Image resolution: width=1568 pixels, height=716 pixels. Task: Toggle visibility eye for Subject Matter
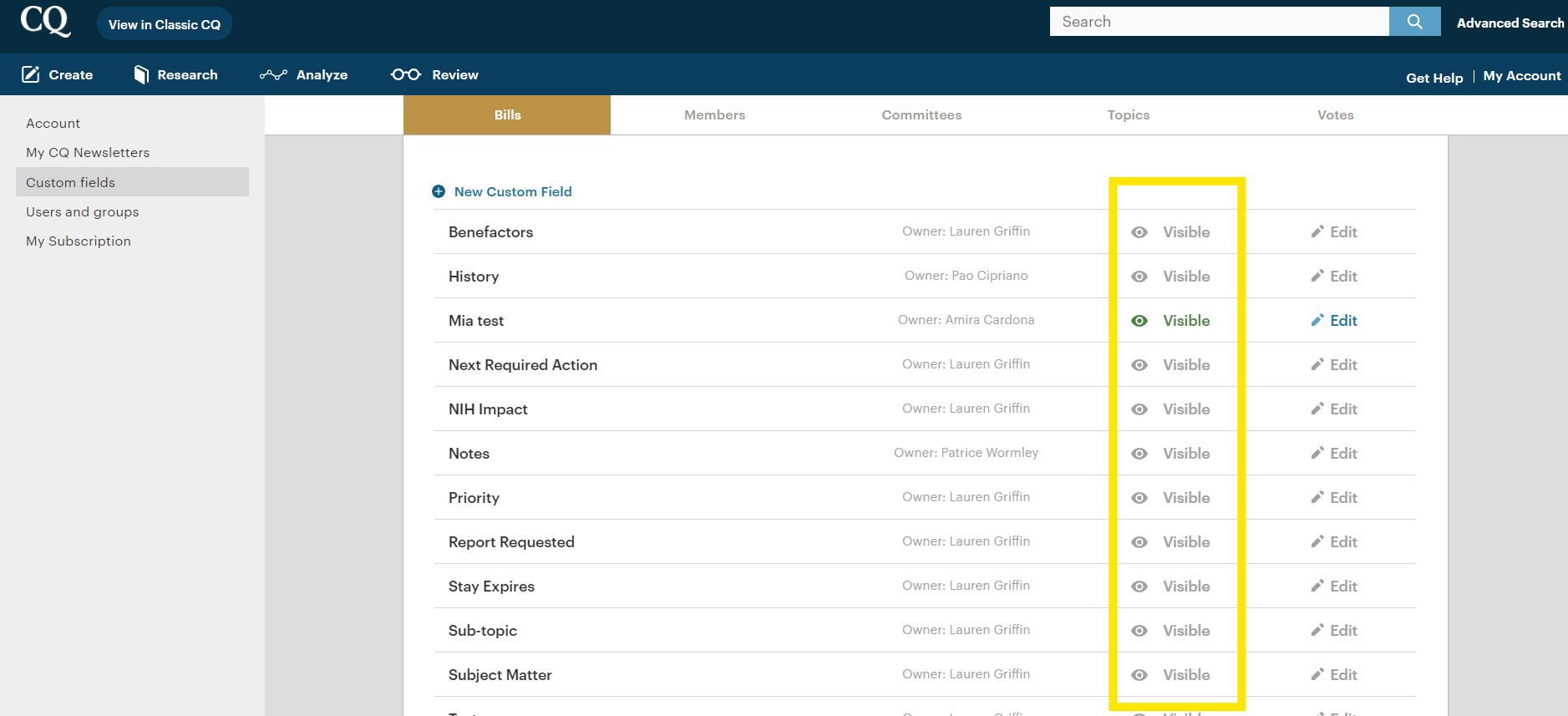(1139, 675)
